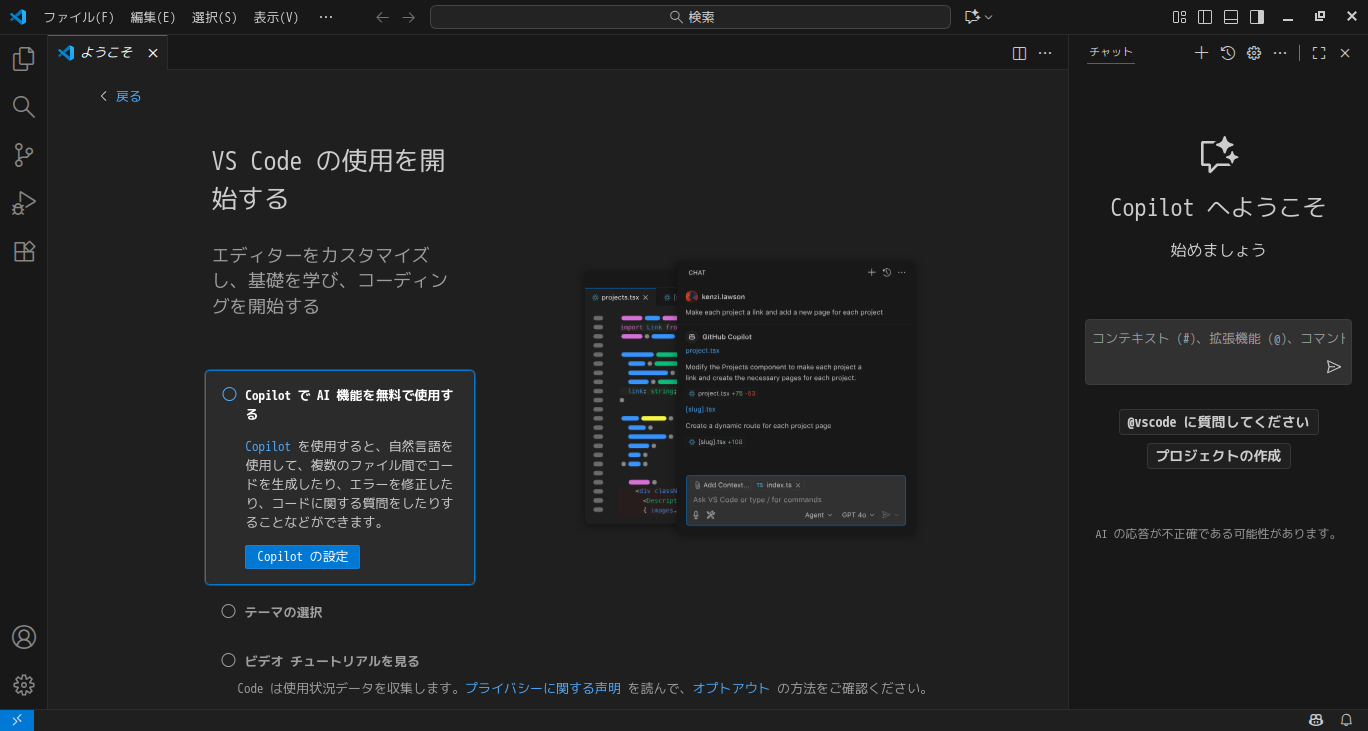1368x731 pixels.
Task: Open the Explorer view in activity bar
Action: pos(24,59)
